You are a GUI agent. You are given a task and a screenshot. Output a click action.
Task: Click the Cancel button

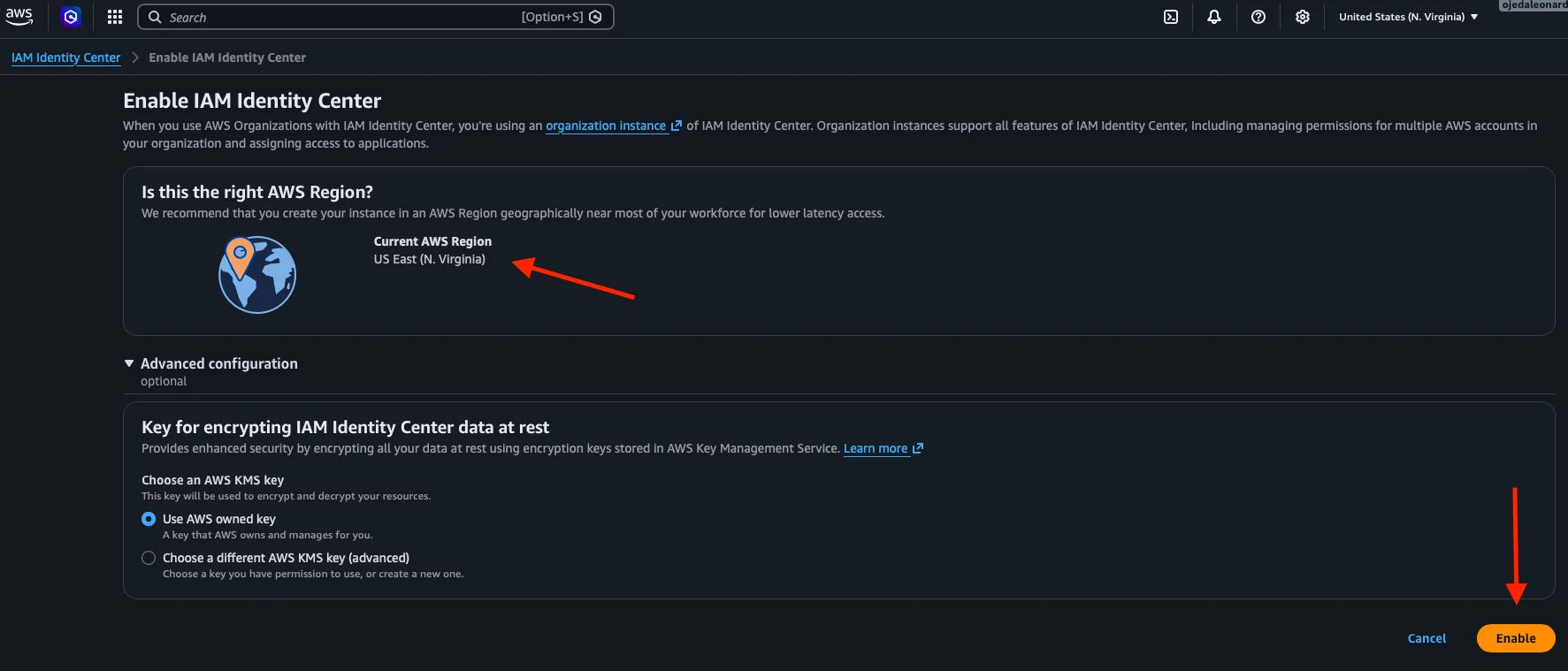tap(1426, 638)
